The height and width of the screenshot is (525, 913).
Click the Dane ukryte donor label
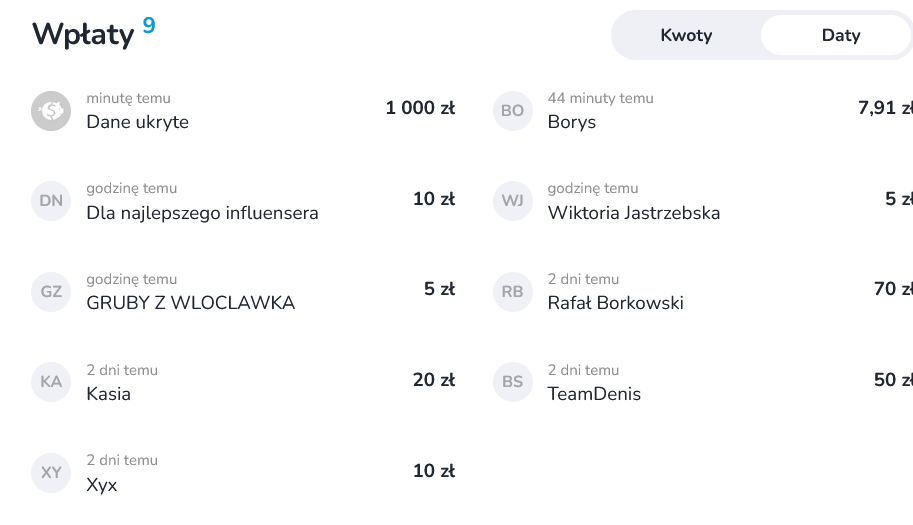137,122
